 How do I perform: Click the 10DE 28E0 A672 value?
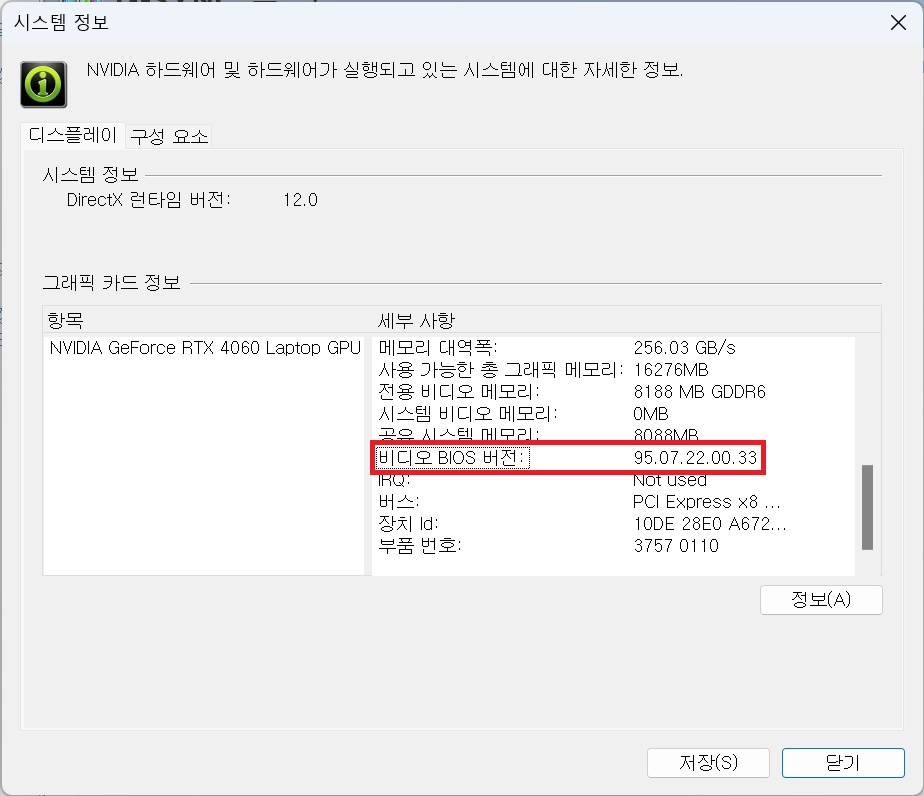[x=710, y=524]
